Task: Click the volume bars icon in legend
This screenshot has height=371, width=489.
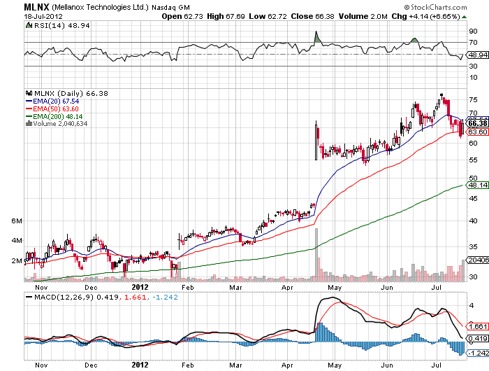Action: click(29, 123)
